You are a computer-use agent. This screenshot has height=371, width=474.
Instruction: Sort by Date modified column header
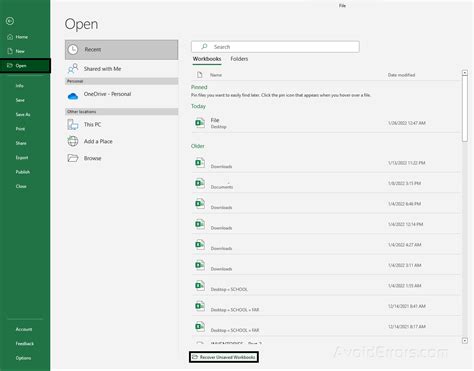point(401,75)
